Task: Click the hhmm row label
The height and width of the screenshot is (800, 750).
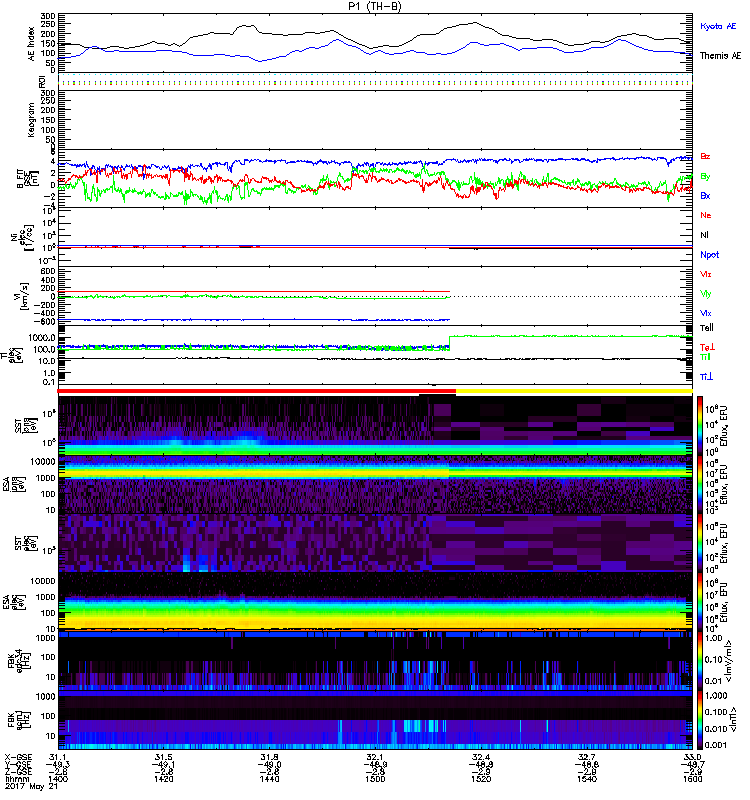Action: (x=17, y=780)
